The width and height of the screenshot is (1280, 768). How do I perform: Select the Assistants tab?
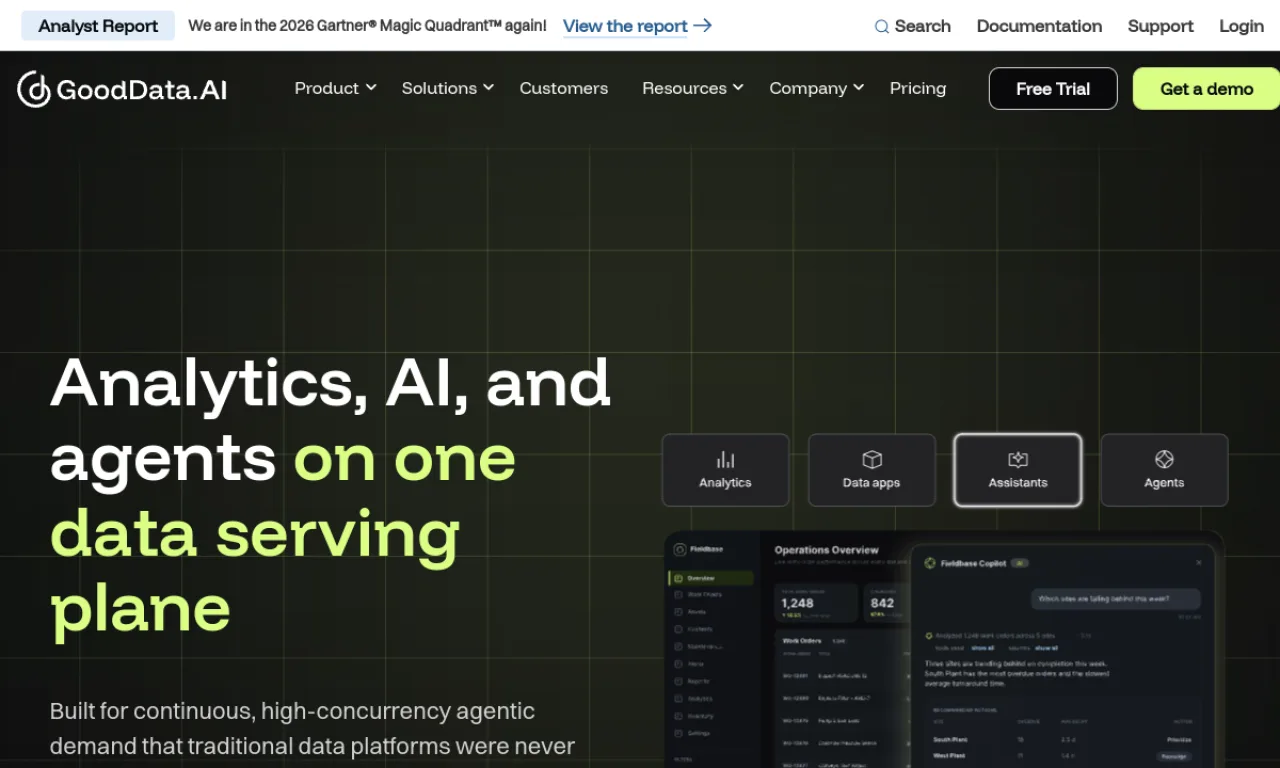[1018, 470]
